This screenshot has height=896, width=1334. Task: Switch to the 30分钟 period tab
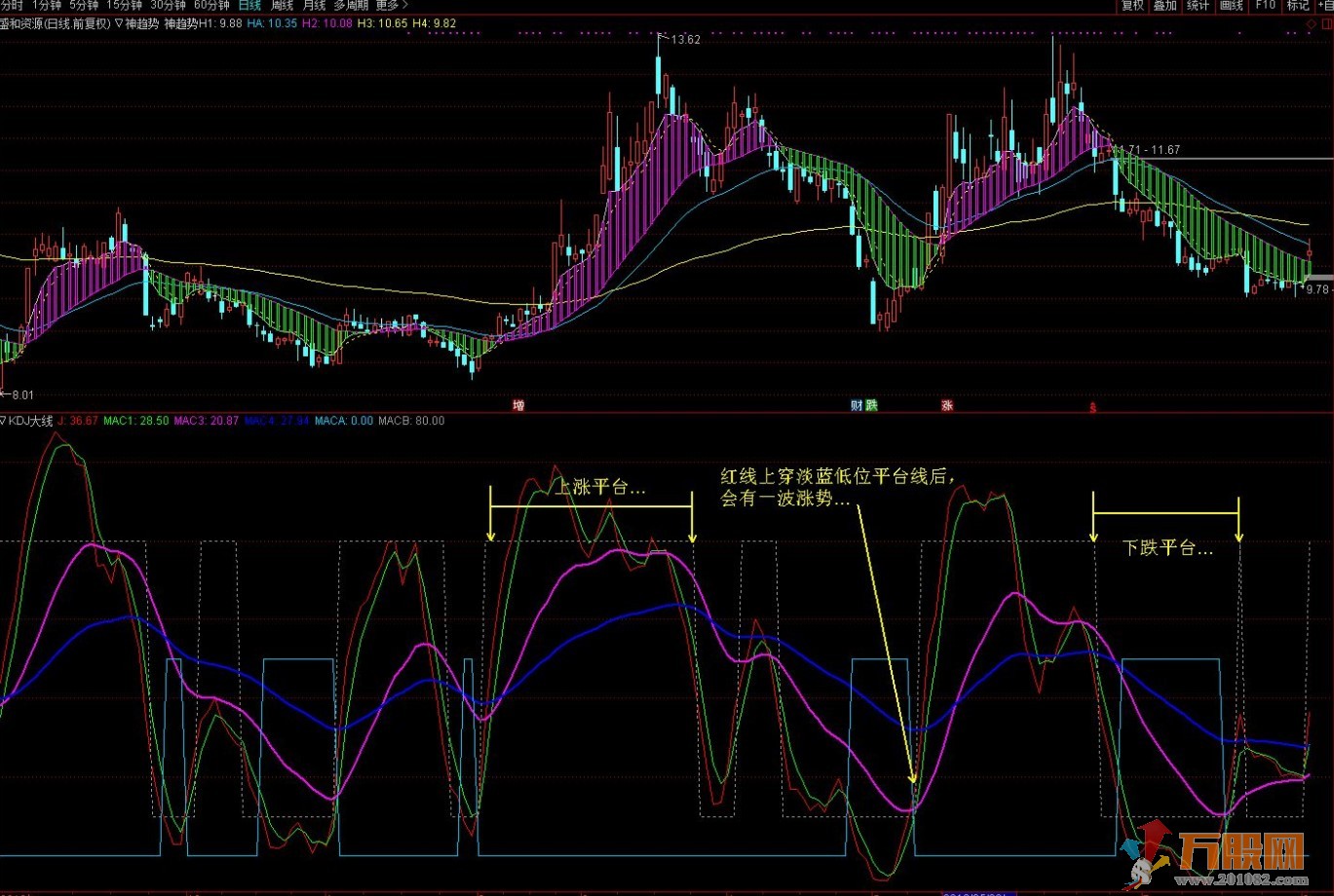coord(168,5)
